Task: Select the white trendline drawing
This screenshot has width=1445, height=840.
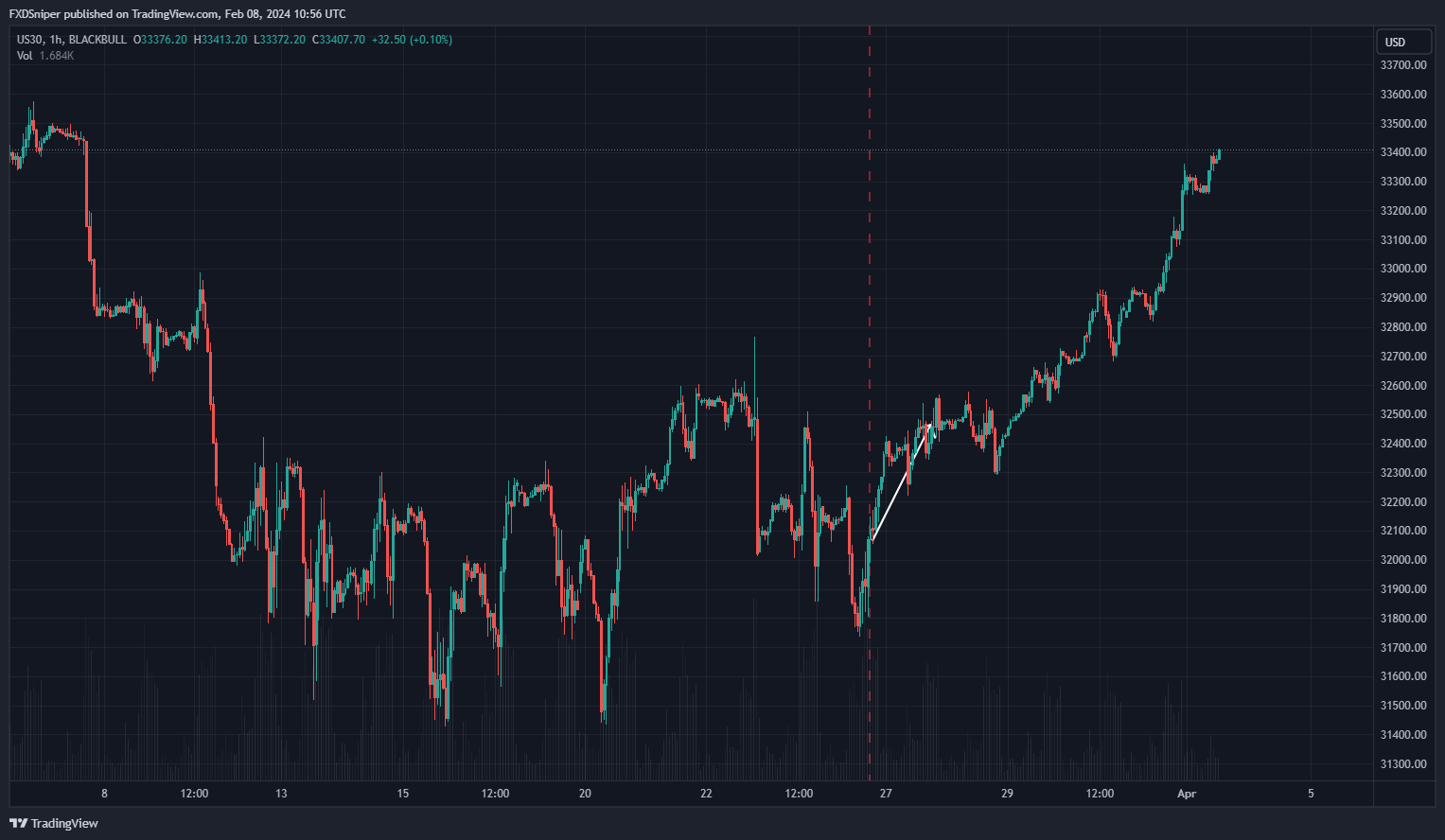Action: [x=900, y=483]
